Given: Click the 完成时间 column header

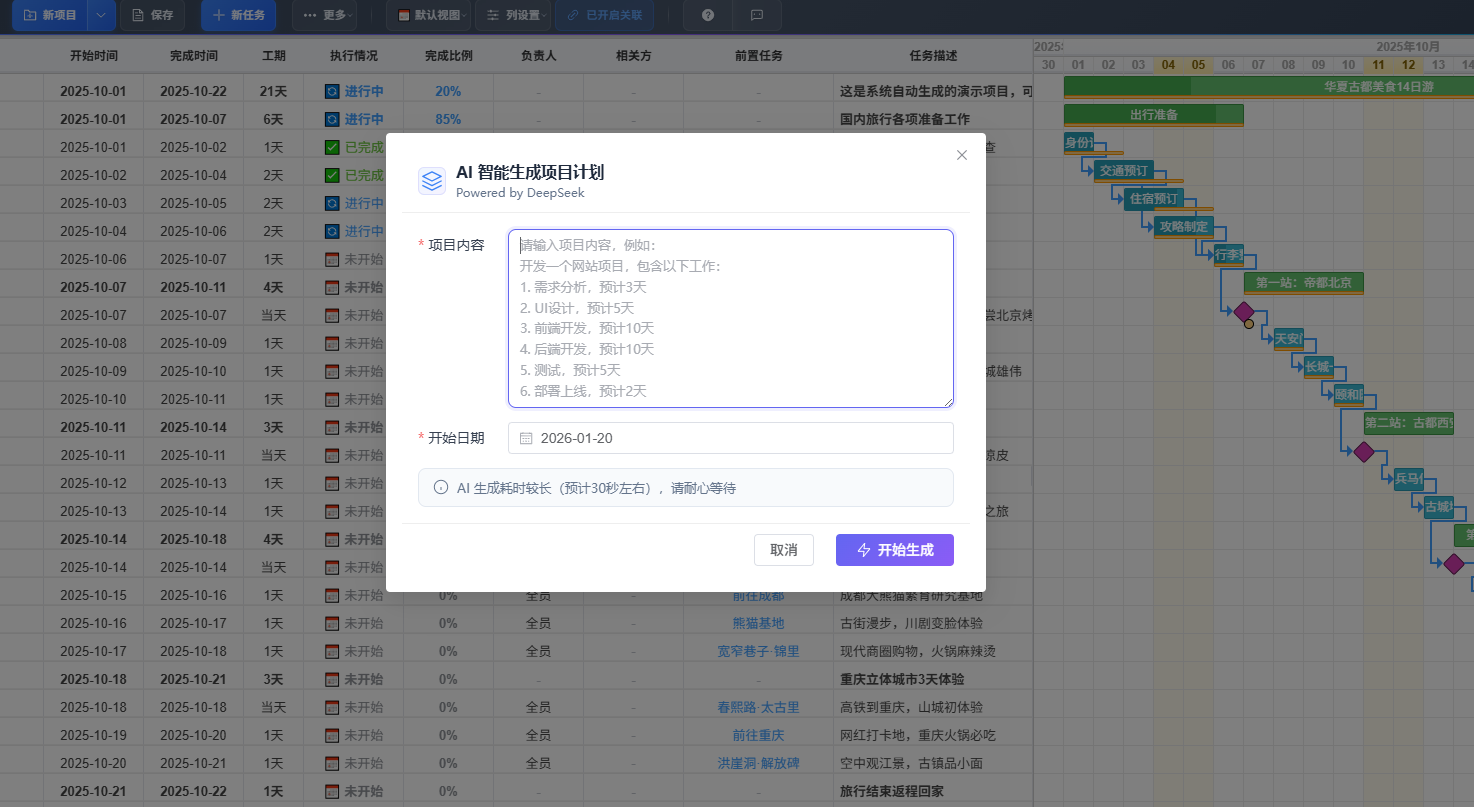Looking at the screenshot, I should [x=194, y=56].
